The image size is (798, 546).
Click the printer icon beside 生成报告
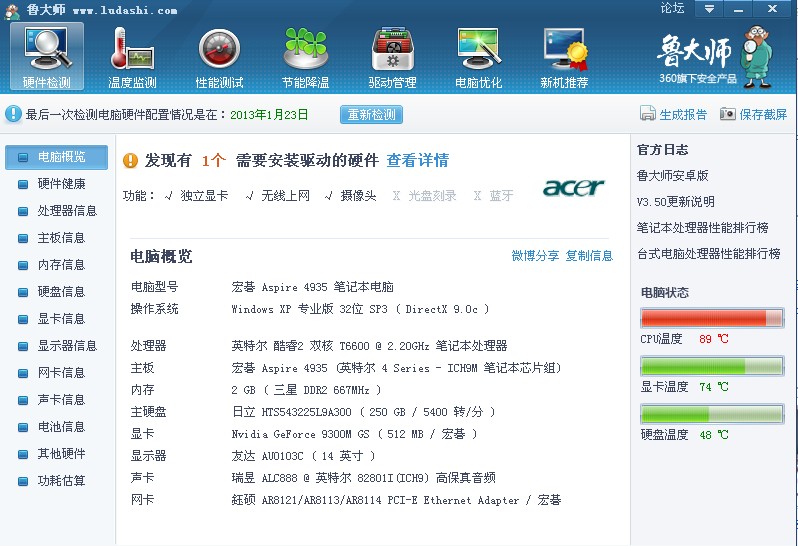pos(647,113)
